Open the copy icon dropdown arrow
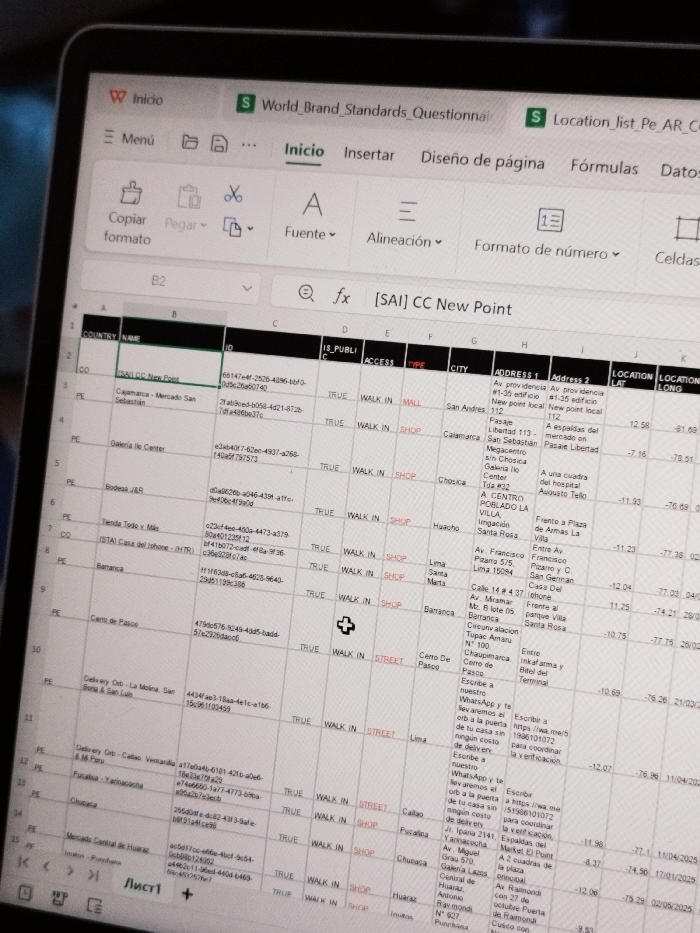The height and width of the screenshot is (933, 700). click(x=251, y=228)
